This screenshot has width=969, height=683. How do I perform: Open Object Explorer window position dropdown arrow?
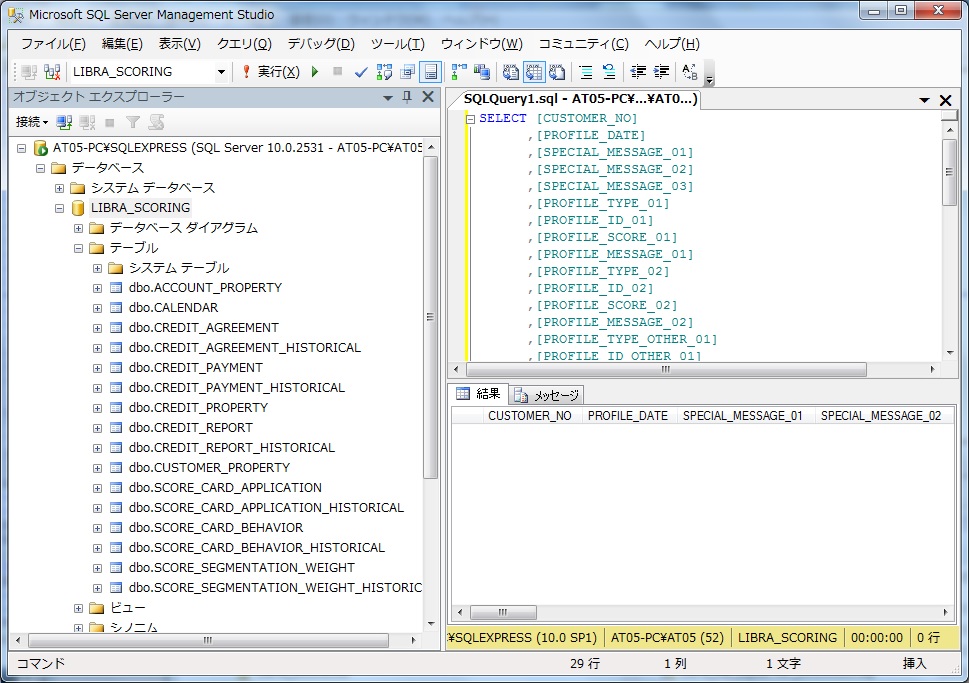pyautogui.click(x=387, y=97)
